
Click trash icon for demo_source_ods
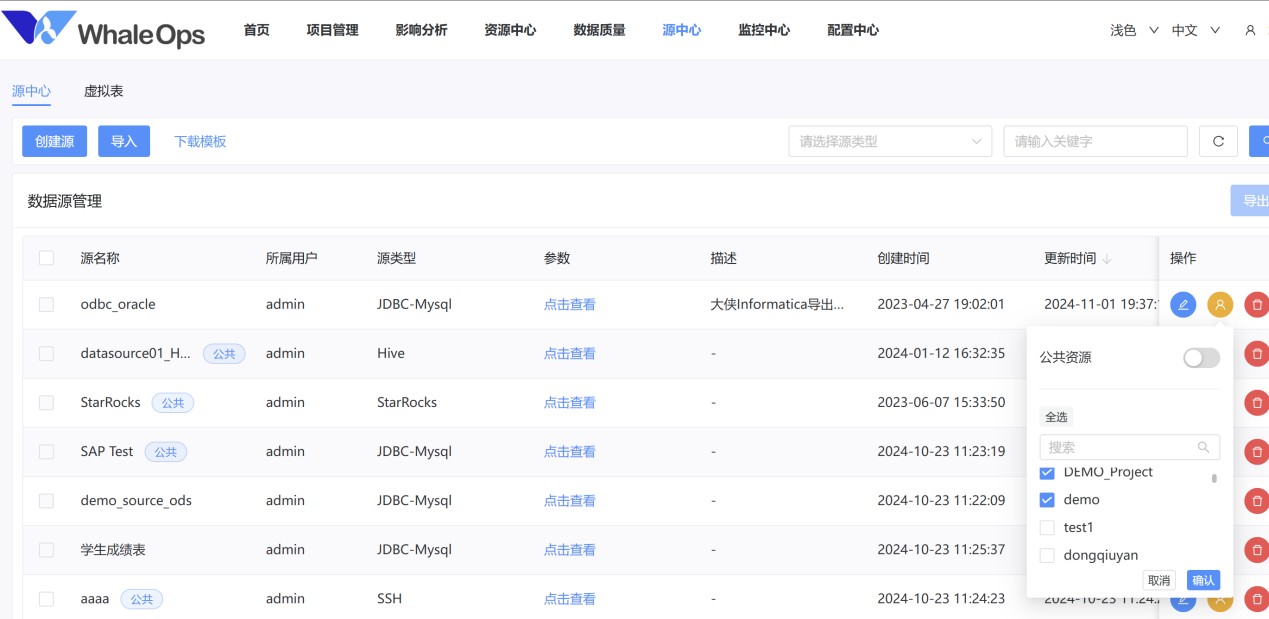(1257, 501)
